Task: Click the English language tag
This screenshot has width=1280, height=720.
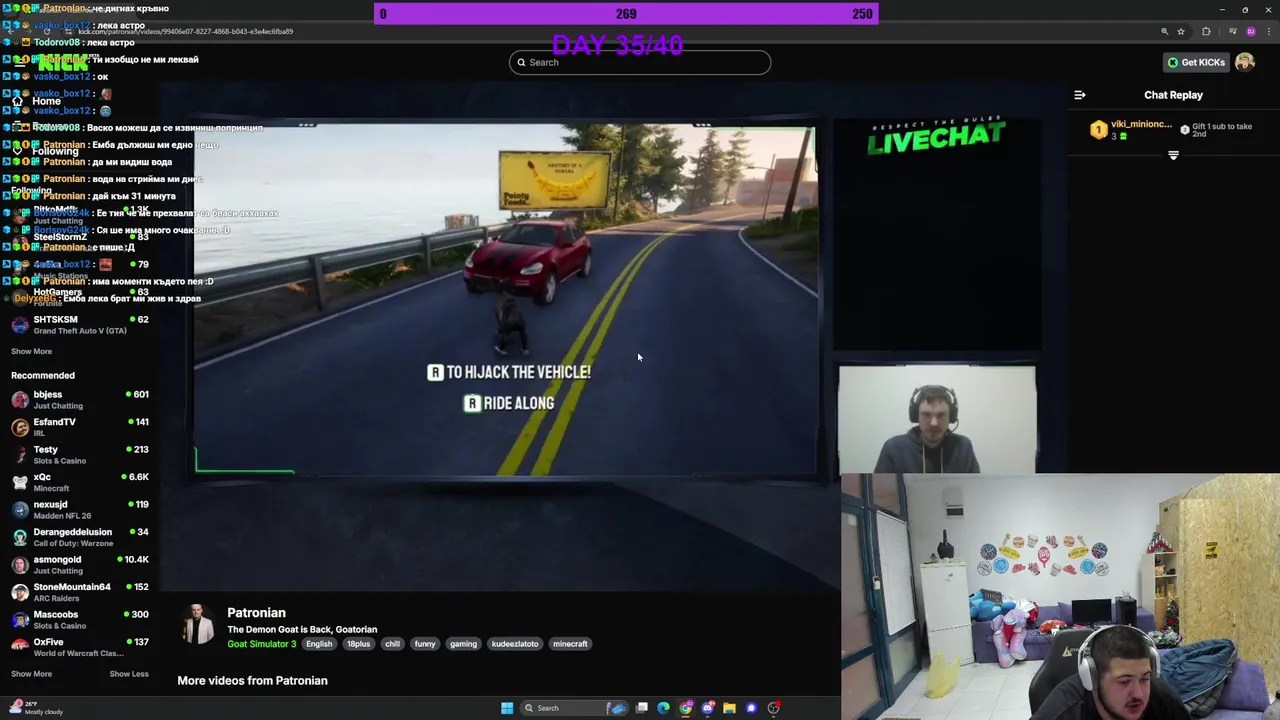Action: 319,644
